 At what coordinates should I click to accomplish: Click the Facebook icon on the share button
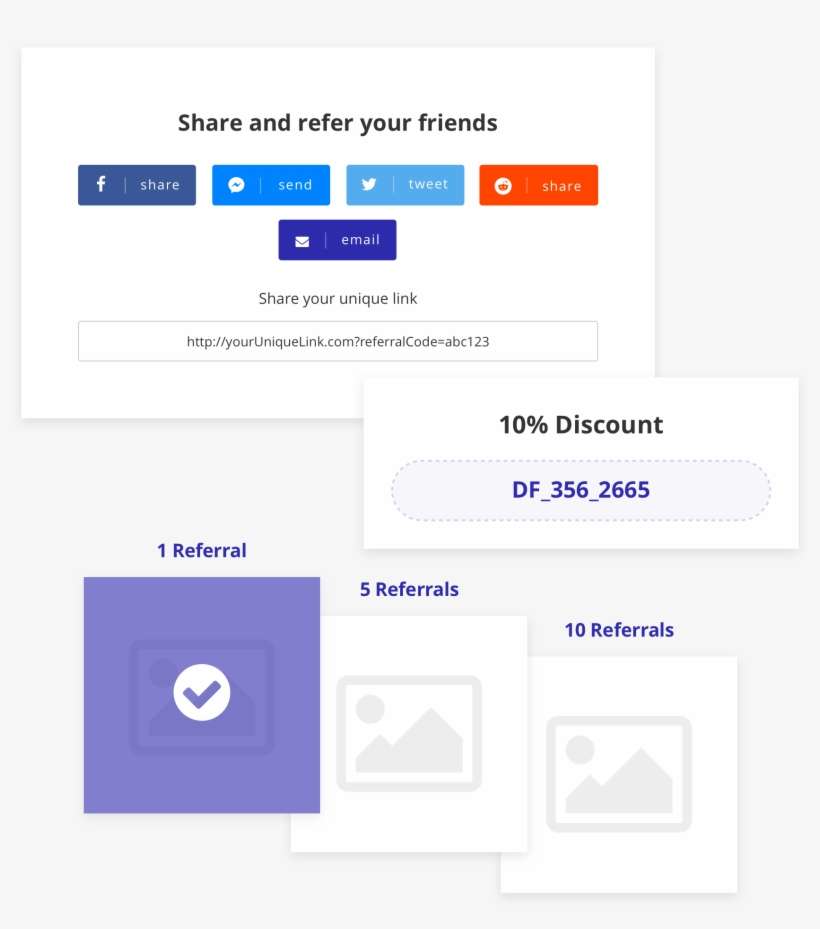click(101, 184)
